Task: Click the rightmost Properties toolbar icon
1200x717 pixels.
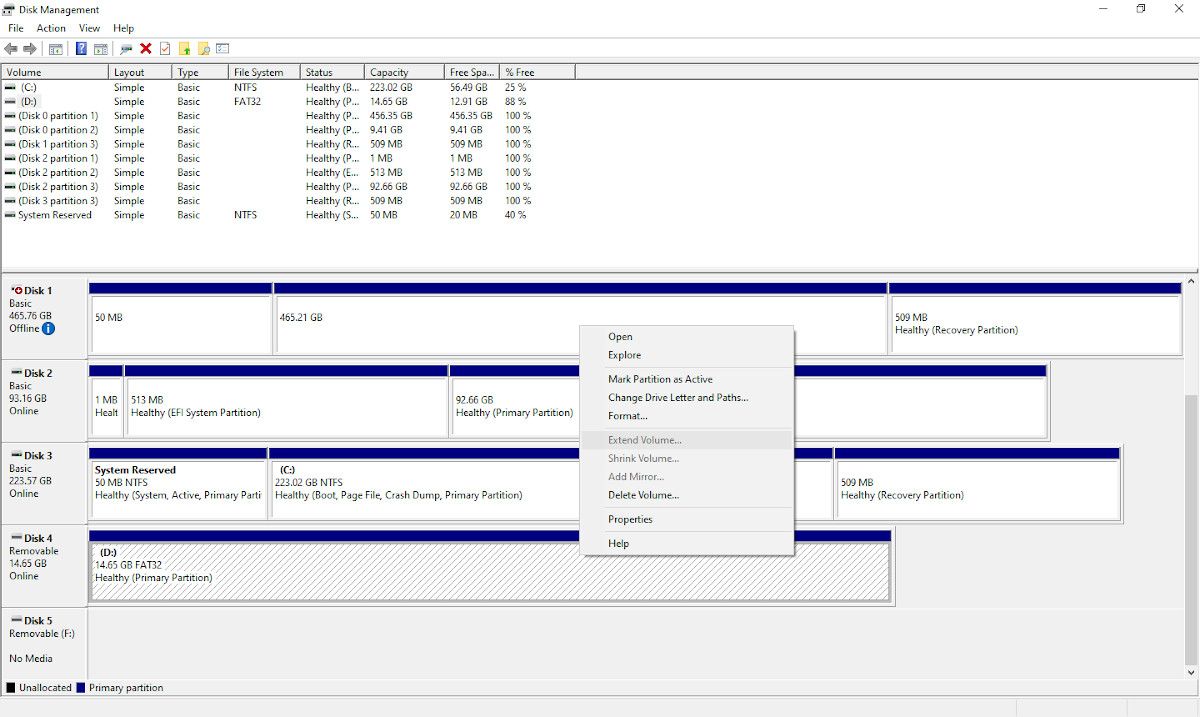Action: pos(222,48)
